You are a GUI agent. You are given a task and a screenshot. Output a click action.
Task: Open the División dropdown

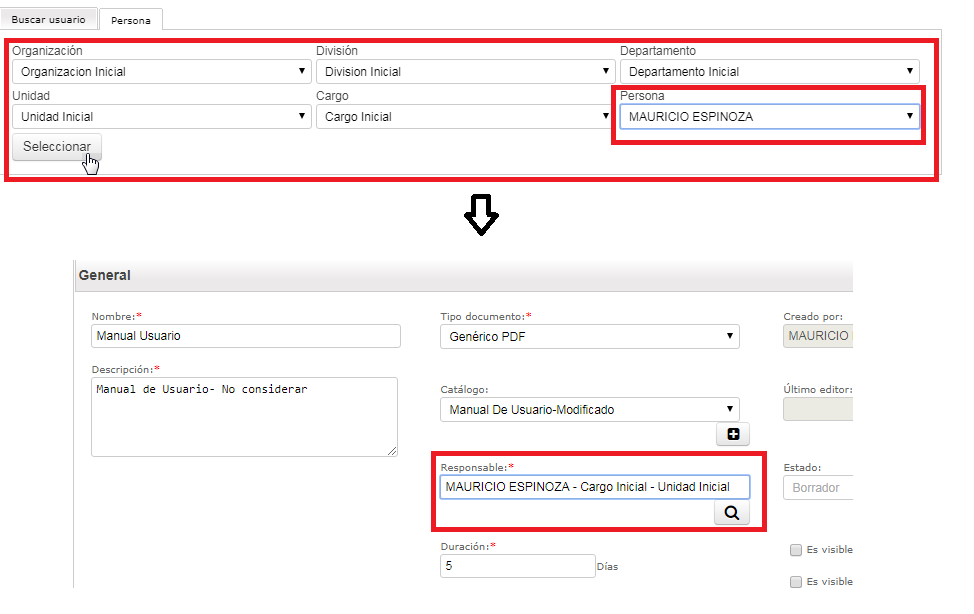pos(465,71)
